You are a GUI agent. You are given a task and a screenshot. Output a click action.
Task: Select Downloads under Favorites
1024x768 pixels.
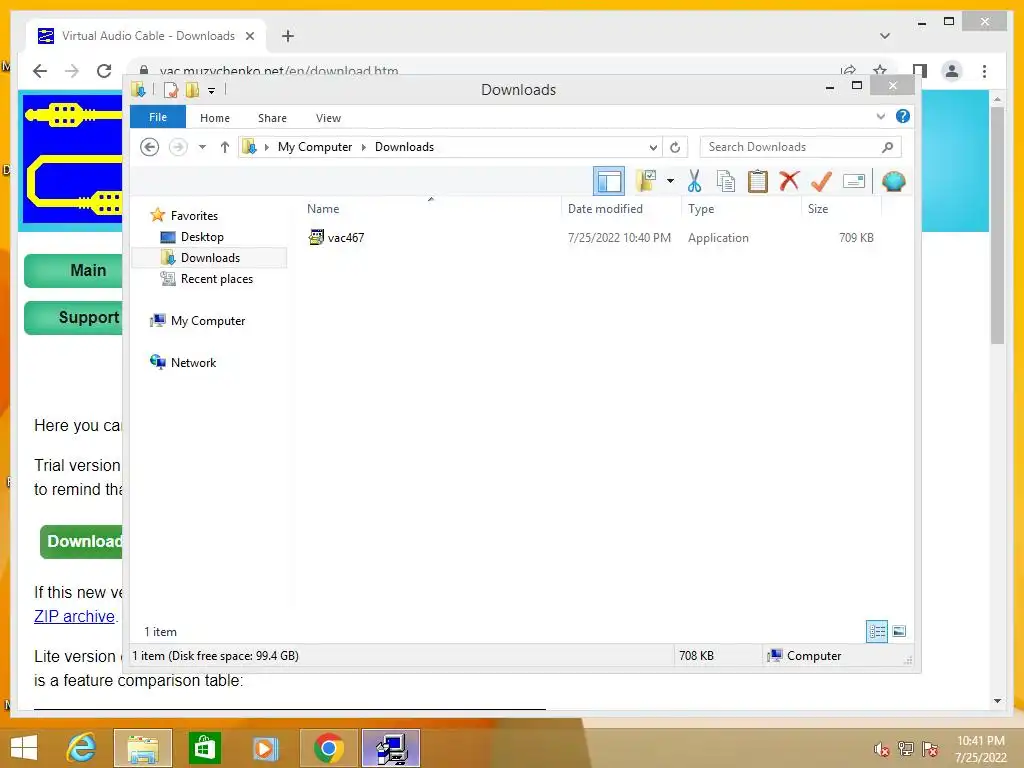click(x=210, y=257)
